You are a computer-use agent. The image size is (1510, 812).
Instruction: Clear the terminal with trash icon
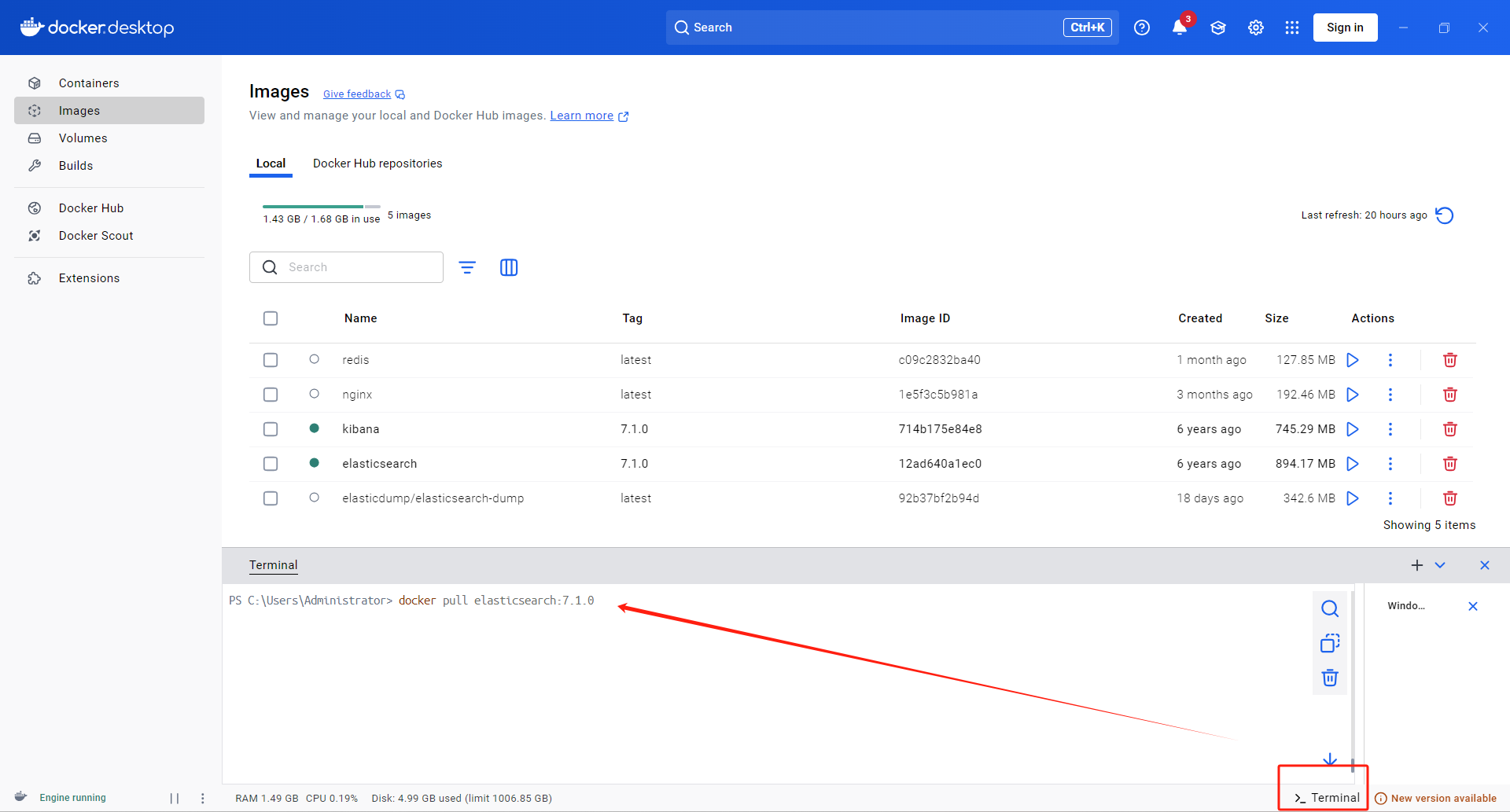pos(1330,678)
